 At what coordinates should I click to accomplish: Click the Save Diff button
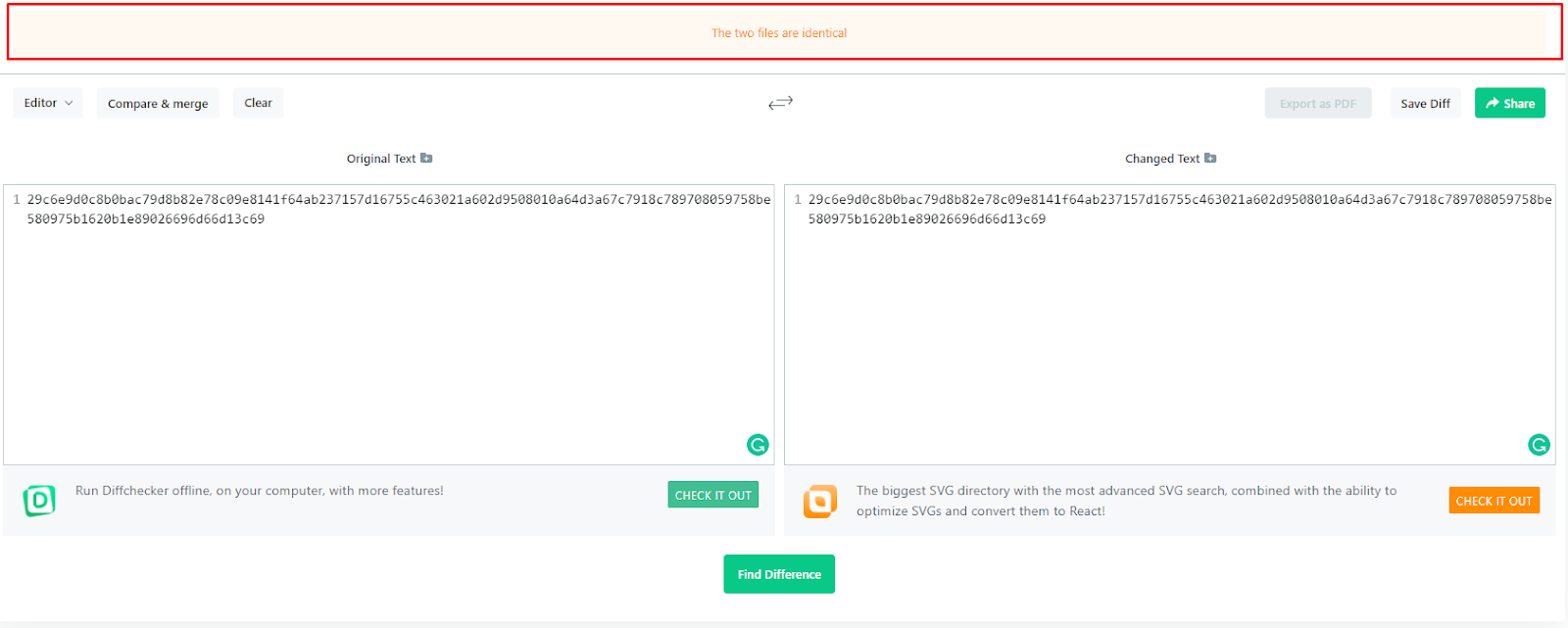tap(1425, 103)
